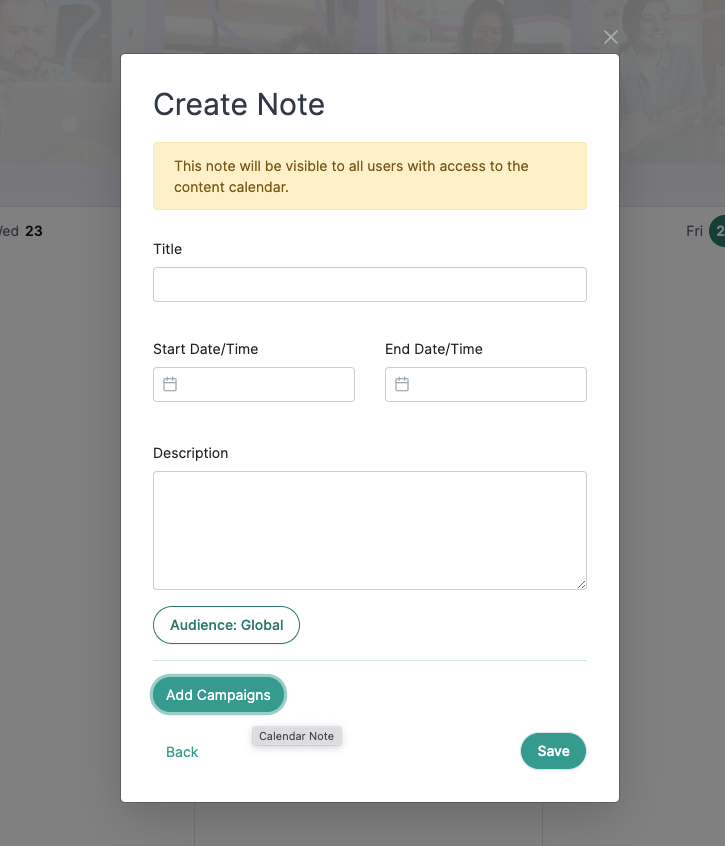Click the Description field label
725x846 pixels.
pyautogui.click(x=190, y=453)
